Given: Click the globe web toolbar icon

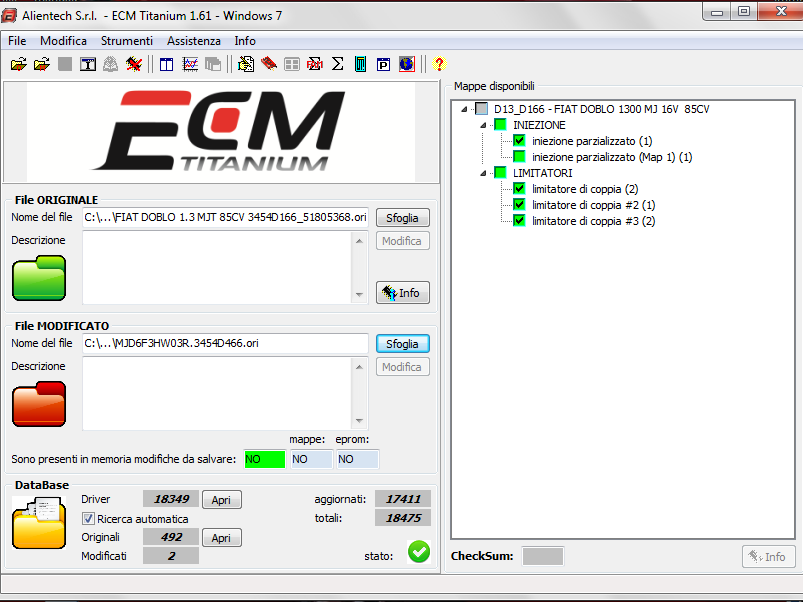Looking at the screenshot, I should (x=407, y=64).
